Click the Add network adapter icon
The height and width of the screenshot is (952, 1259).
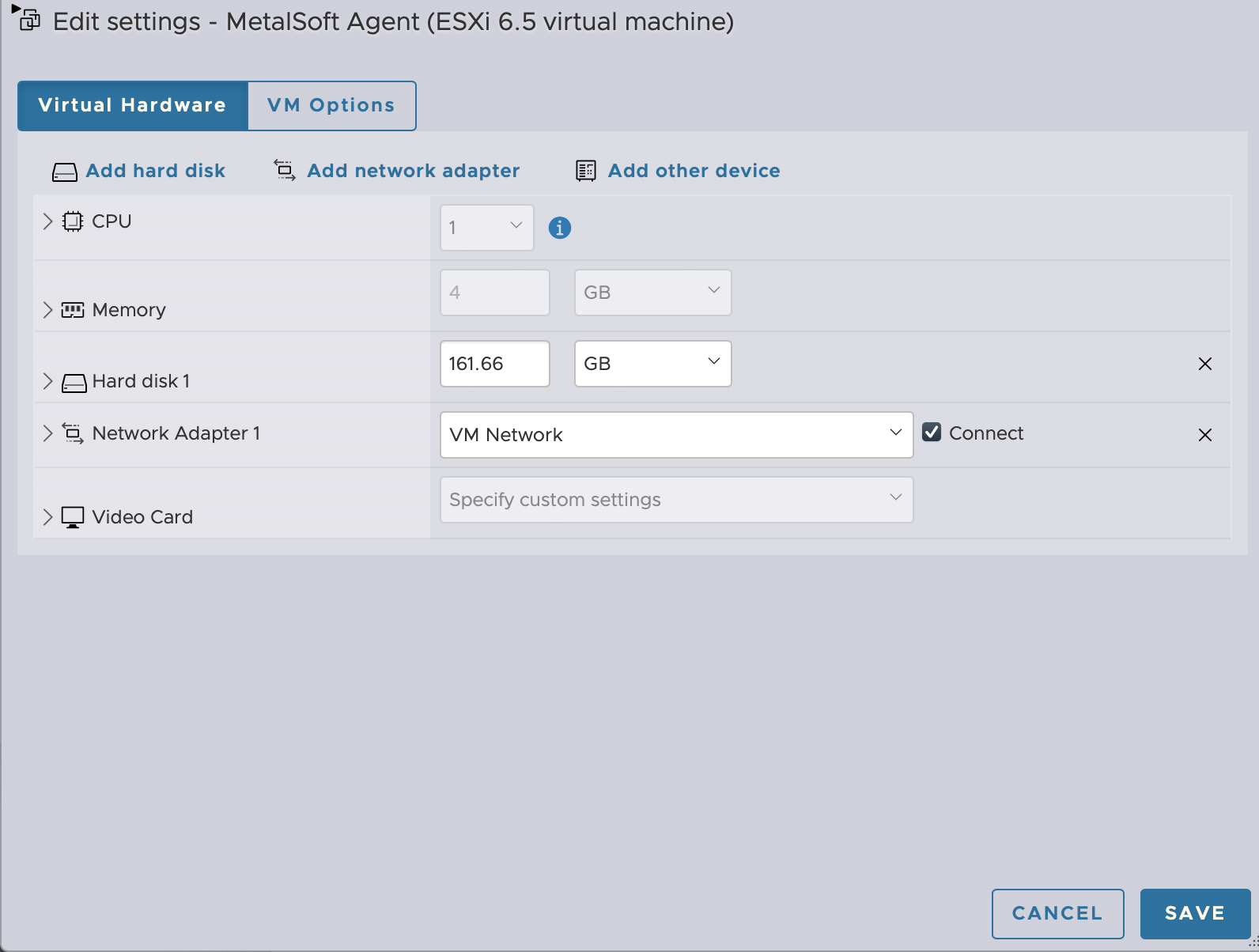285,170
